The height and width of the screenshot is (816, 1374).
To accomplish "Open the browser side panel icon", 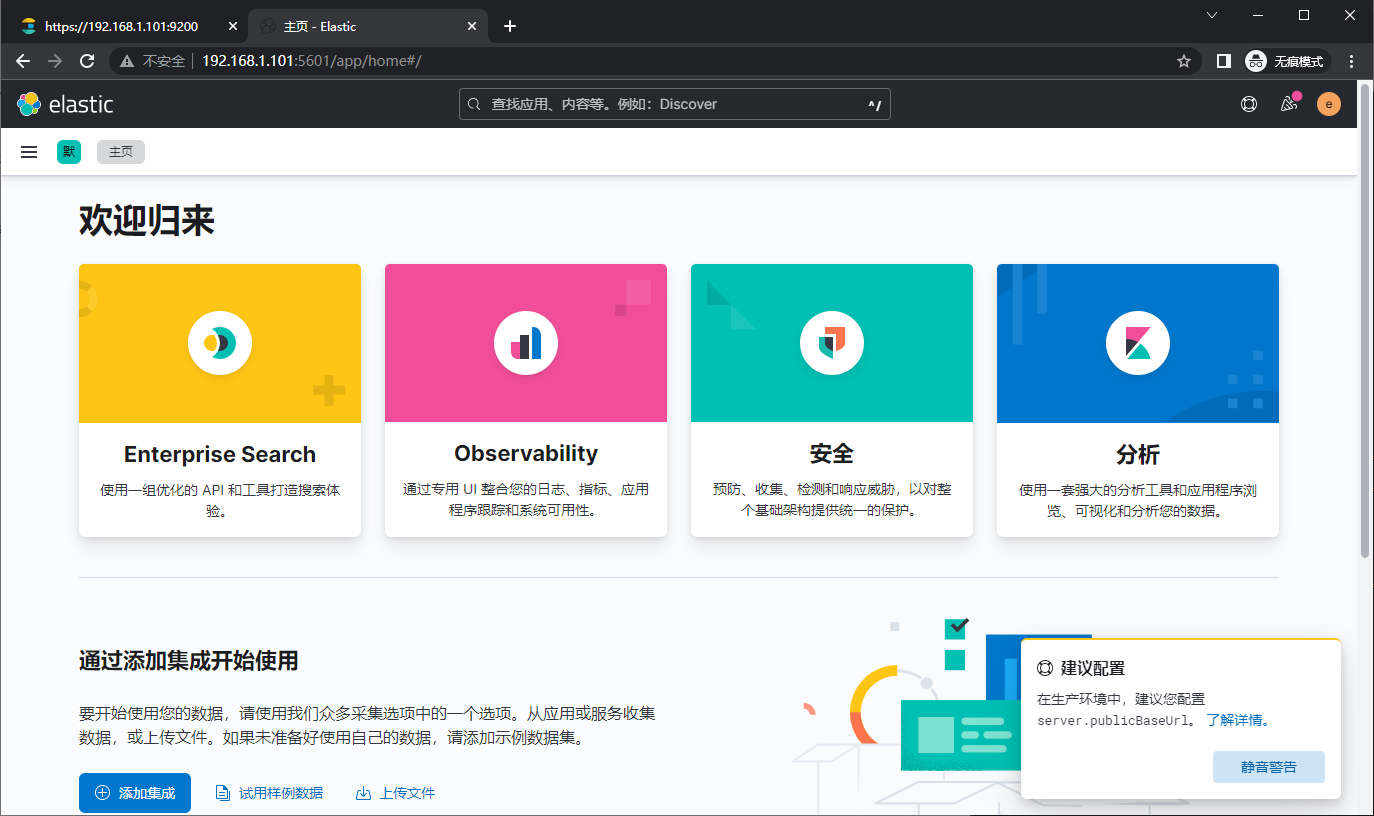I will click(1224, 61).
